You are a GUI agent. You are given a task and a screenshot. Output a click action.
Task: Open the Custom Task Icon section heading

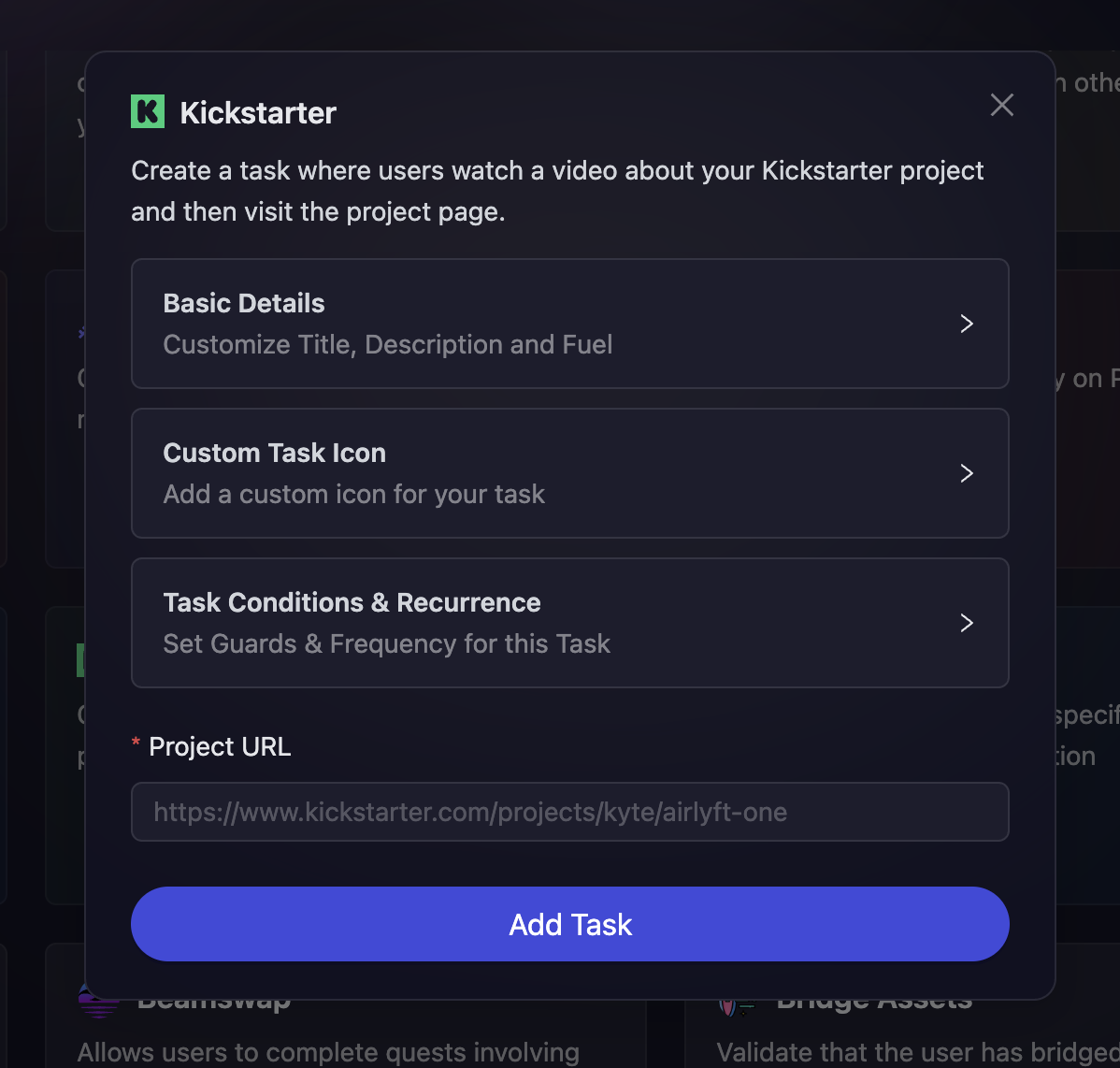[x=274, y=453]
